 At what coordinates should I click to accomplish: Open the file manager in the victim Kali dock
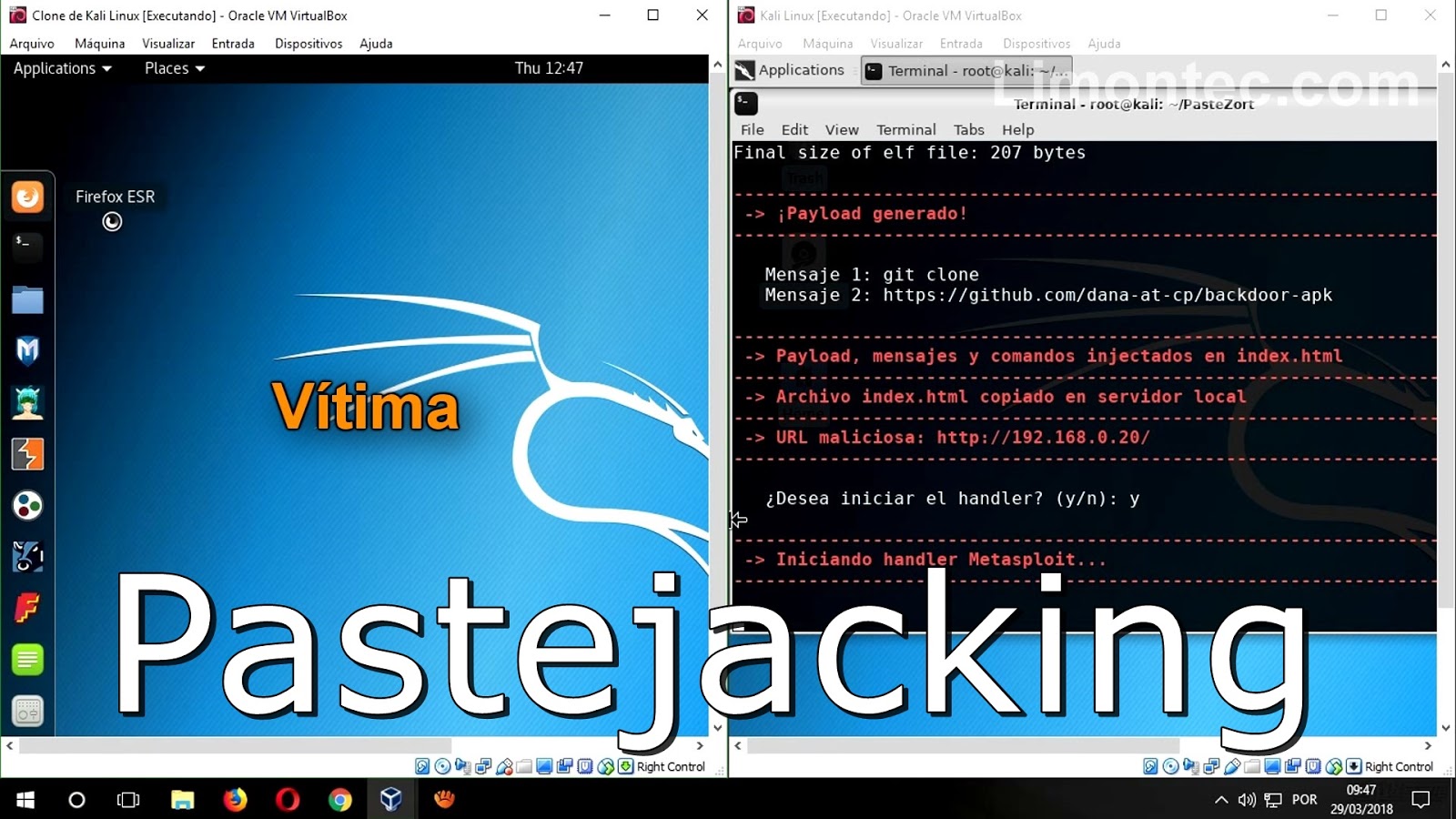(27, 299)
